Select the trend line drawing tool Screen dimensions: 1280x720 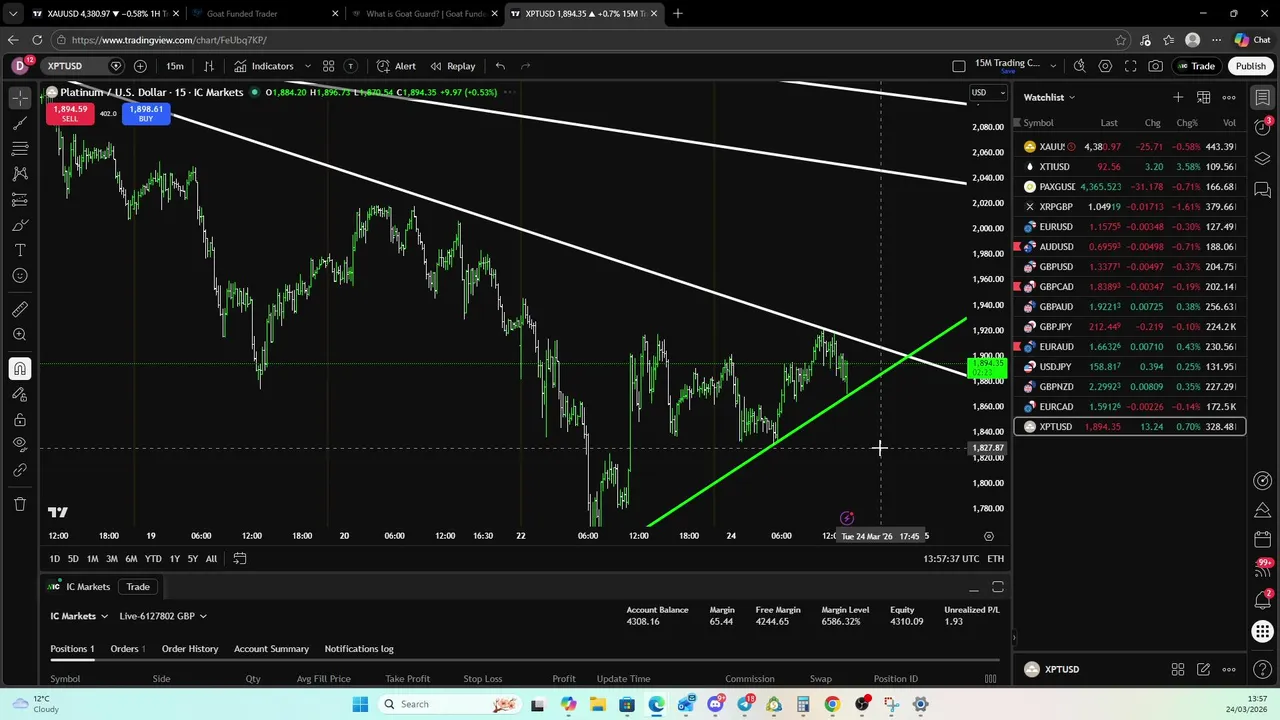point(20,124)
